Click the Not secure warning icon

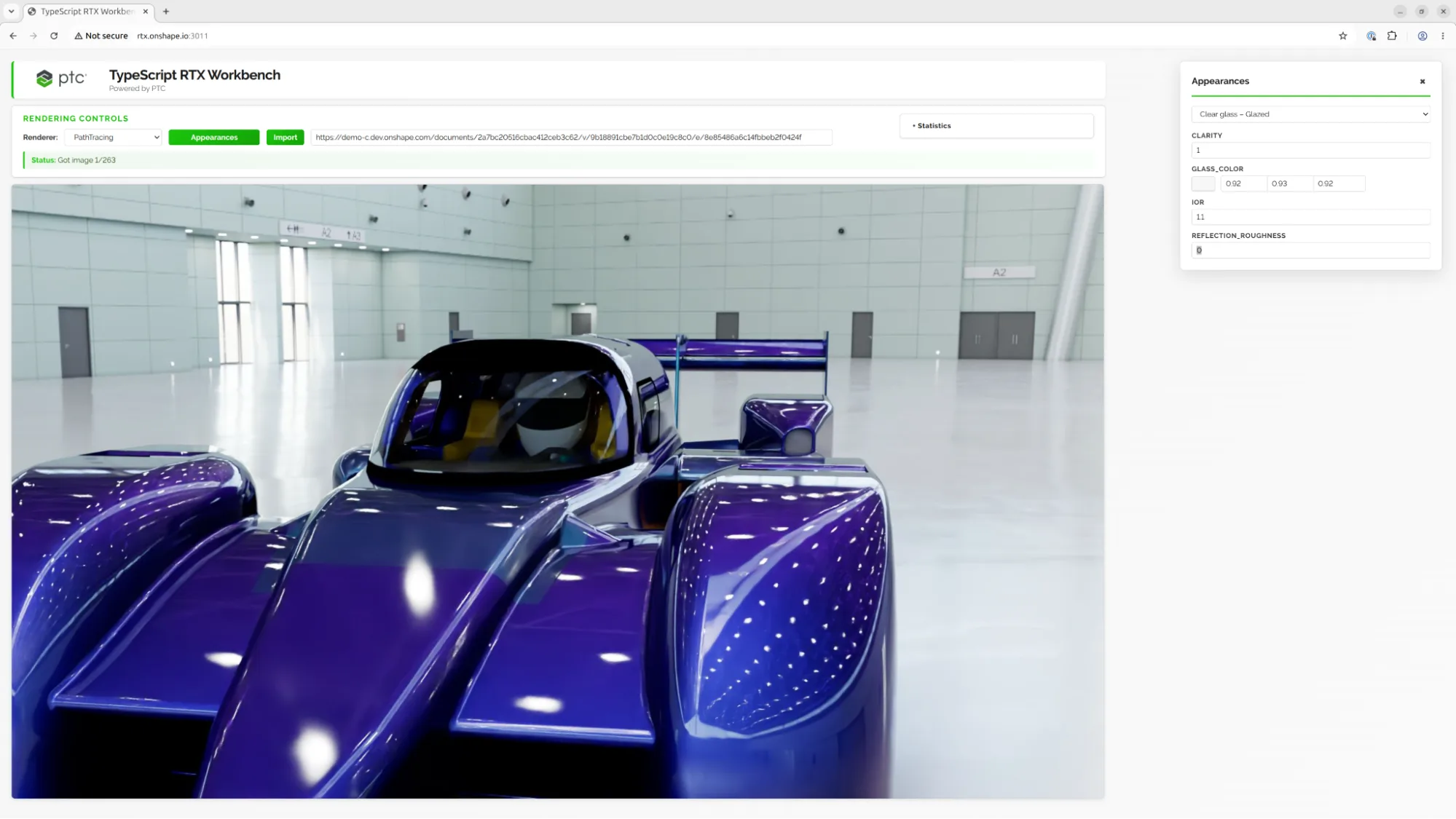tap(78, 36)
